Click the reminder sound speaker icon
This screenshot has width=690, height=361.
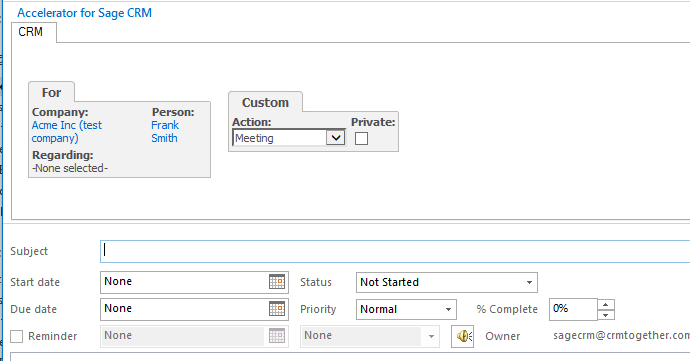pos(462,336)
